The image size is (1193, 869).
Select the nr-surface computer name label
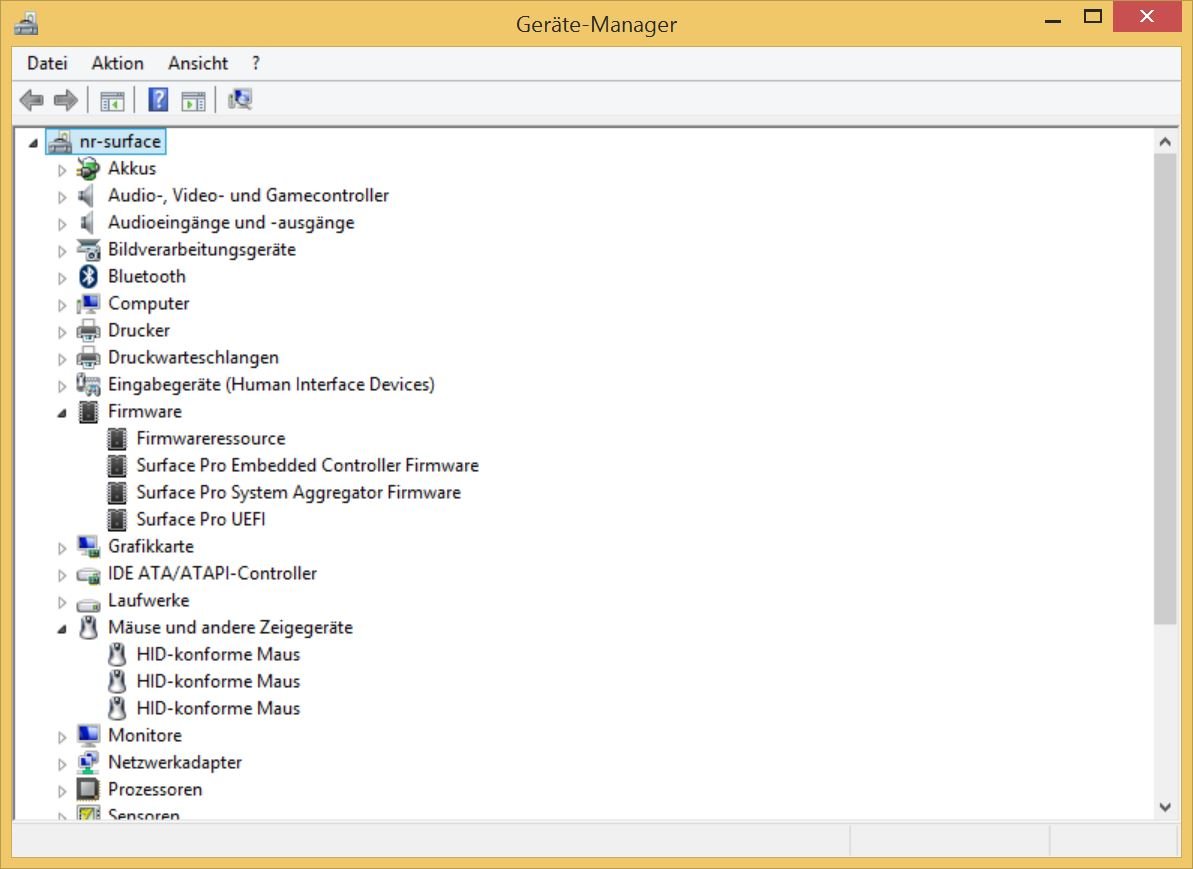coord(120,142)
